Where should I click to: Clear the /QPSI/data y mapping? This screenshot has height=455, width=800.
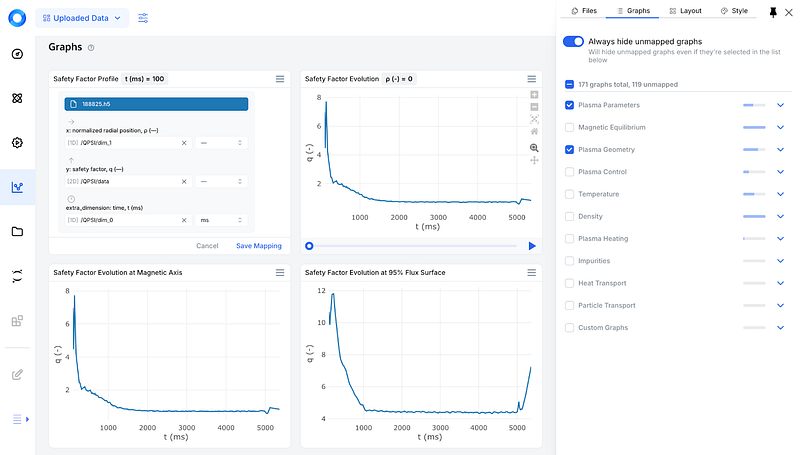click(x=184, y=182)
